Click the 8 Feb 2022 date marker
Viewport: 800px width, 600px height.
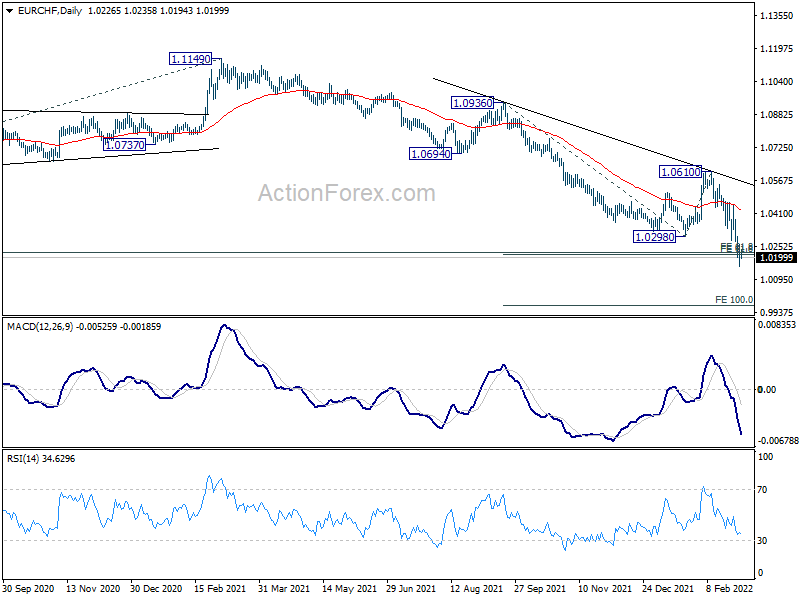730,588
